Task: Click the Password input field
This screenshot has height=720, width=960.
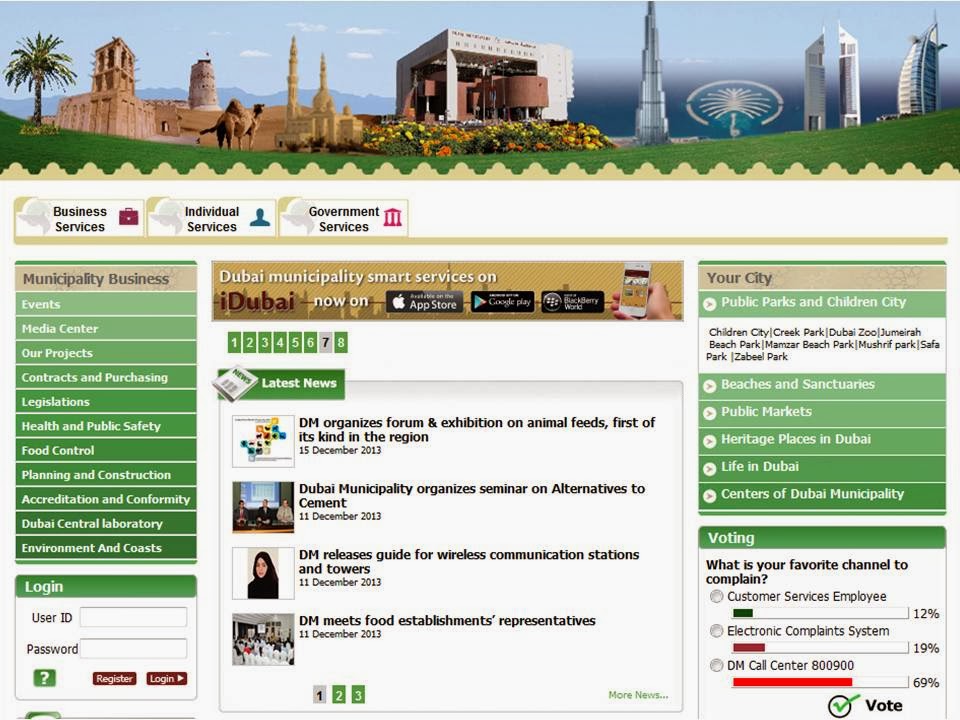Action: click(x=133, y=648)
